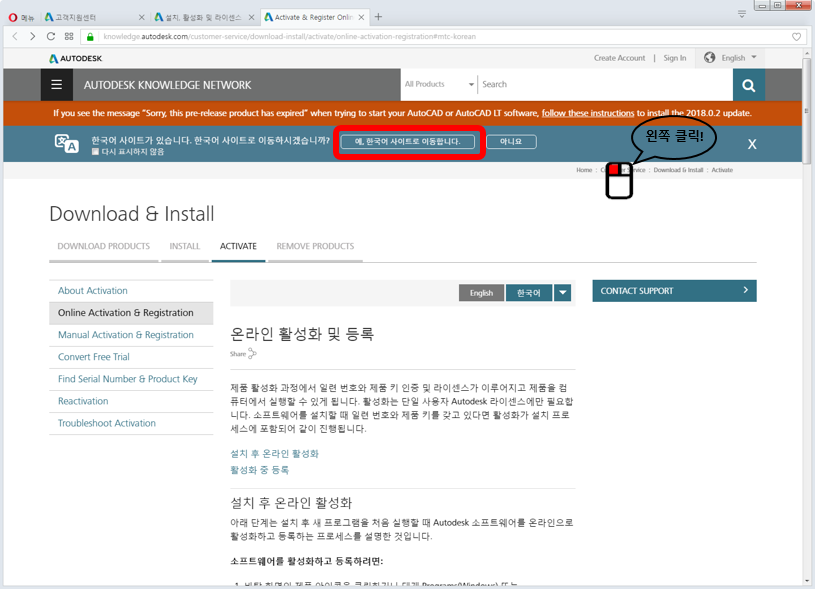Expand the All Products dropdown
The image size is (815, 589).
[x=439, y=84]
